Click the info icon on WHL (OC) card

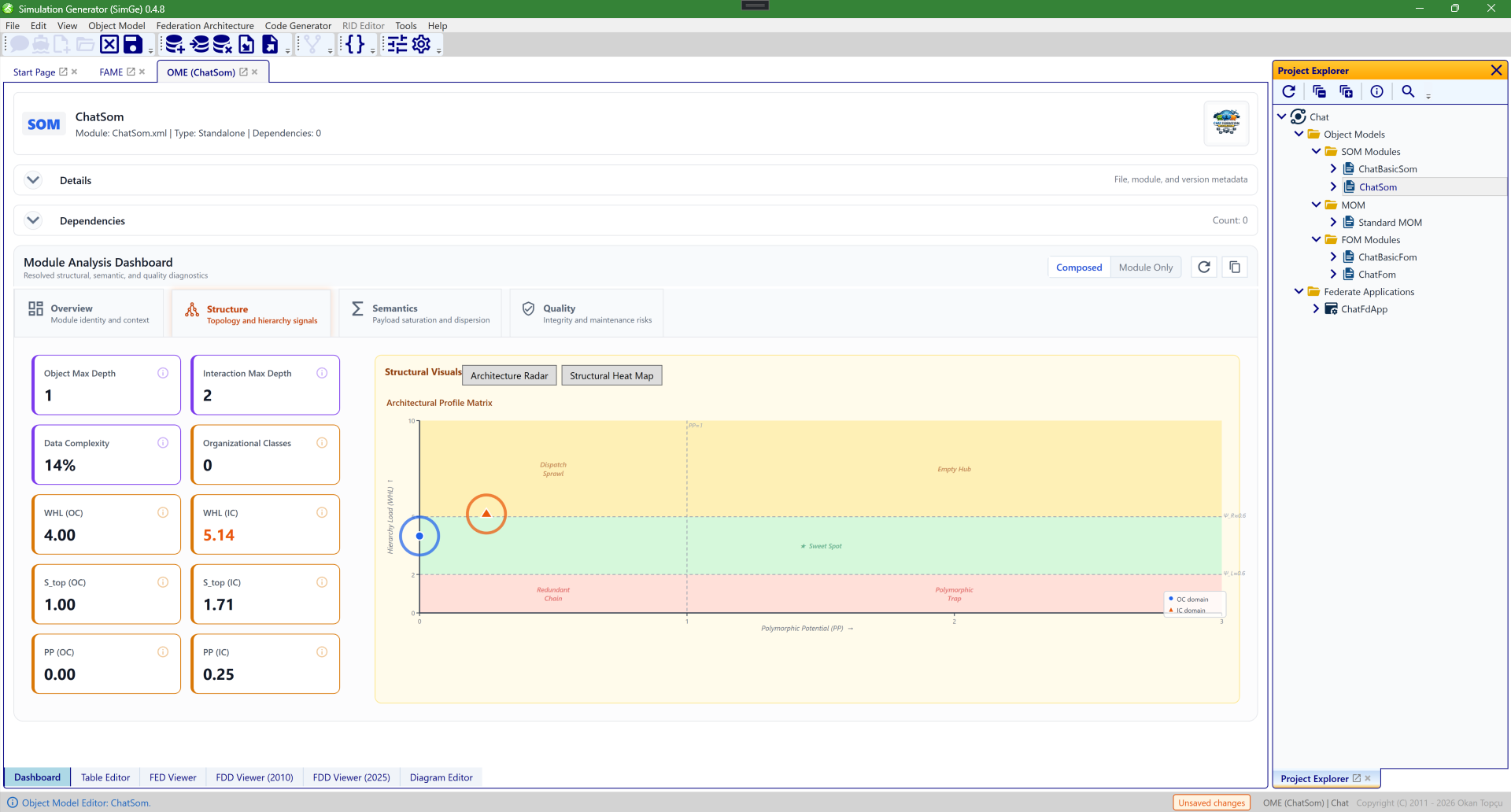click(x=163, y=512)
